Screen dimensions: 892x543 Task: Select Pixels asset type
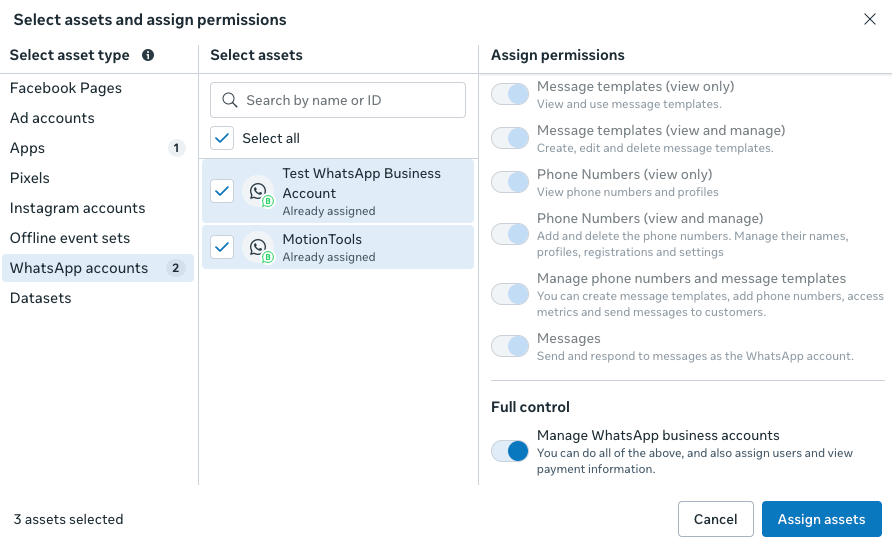pyautogui.click(x=98, y=178)
